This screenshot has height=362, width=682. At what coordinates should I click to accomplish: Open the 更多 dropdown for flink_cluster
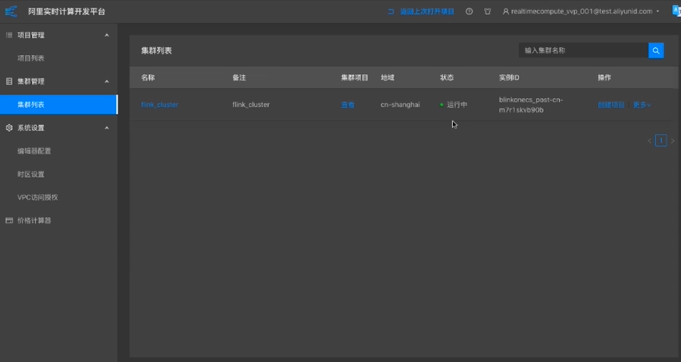[642, 105]
